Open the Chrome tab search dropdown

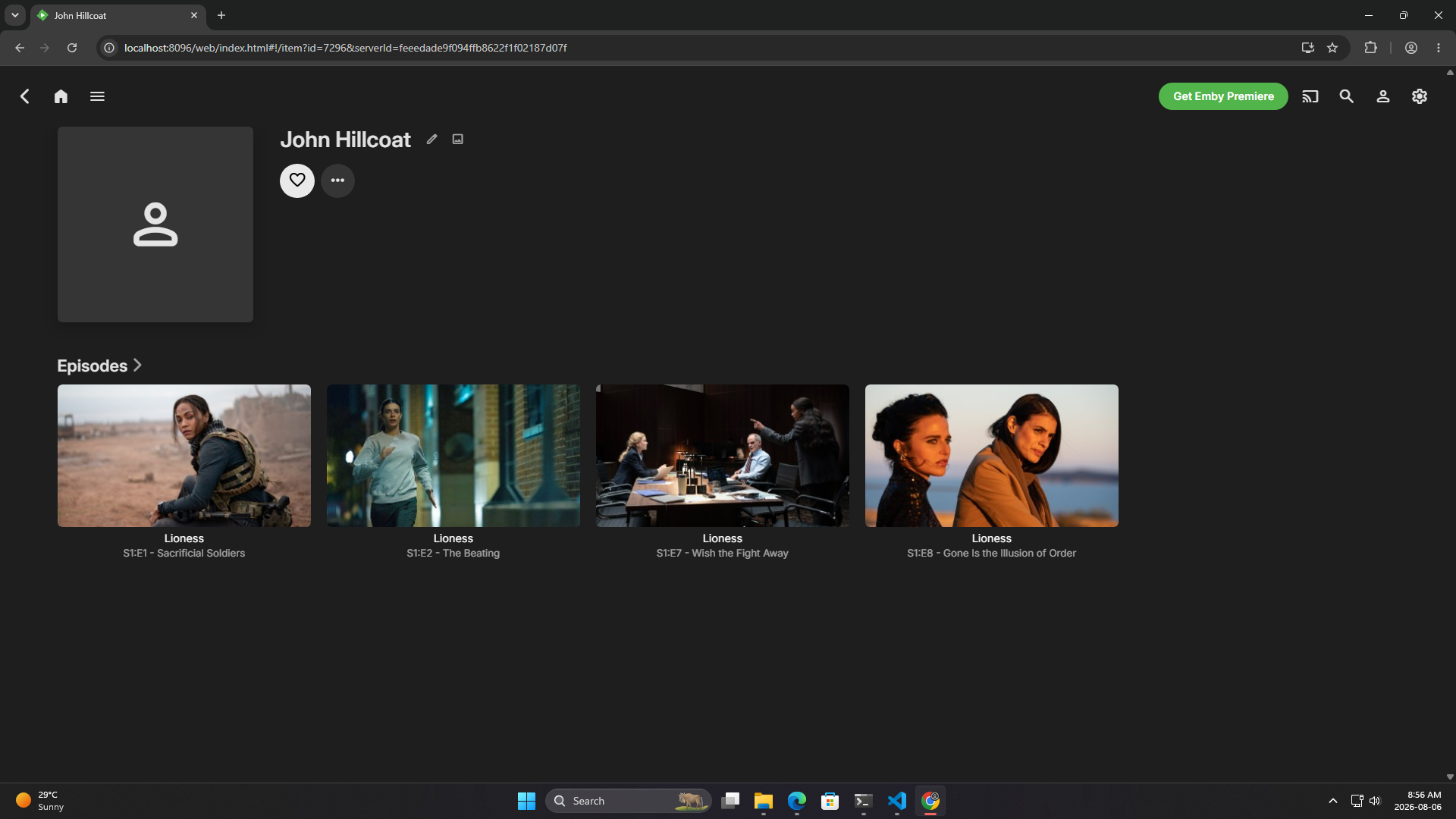click(14, 15)
